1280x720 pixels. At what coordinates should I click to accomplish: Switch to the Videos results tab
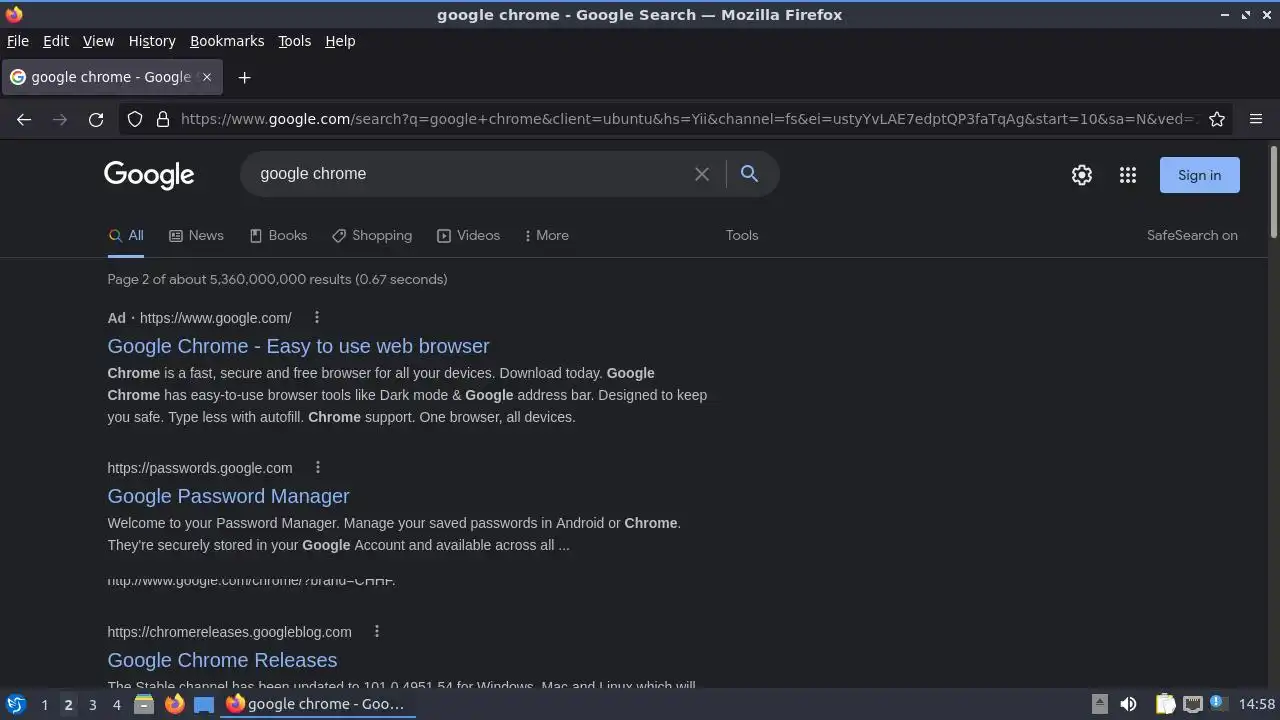click(468, 235)
